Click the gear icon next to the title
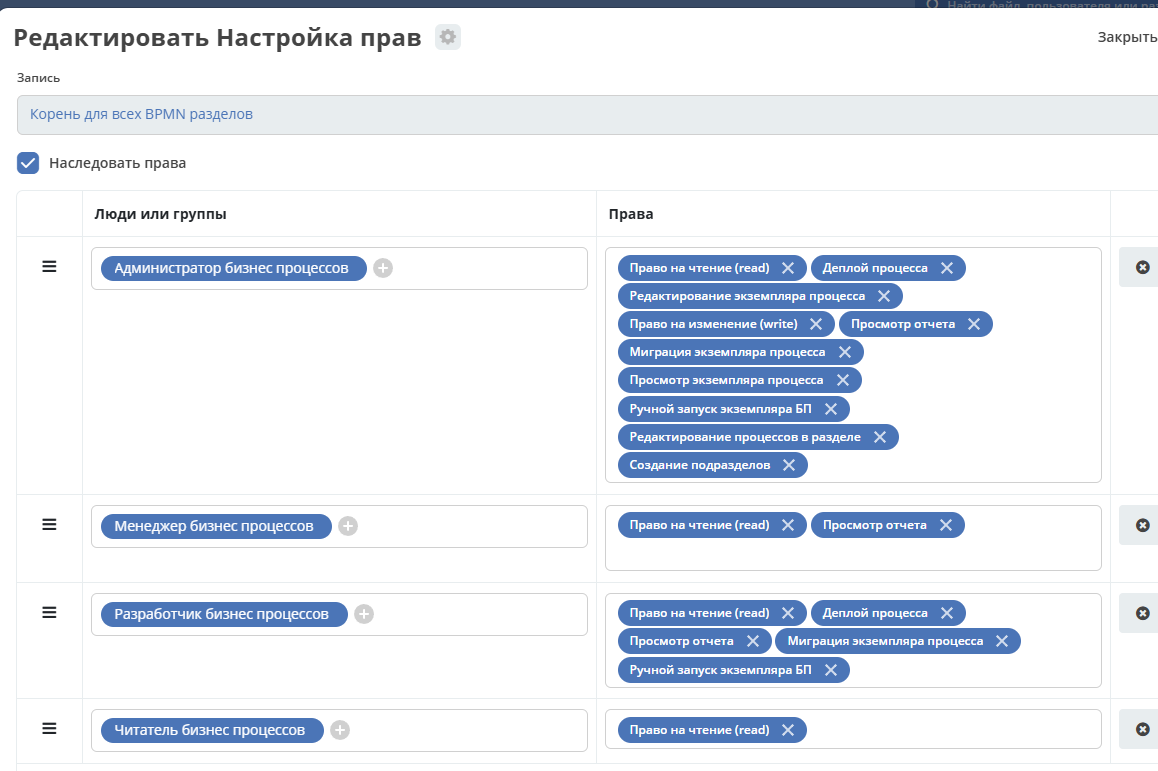Screen dimensions: 1158x771 (448, 38)
